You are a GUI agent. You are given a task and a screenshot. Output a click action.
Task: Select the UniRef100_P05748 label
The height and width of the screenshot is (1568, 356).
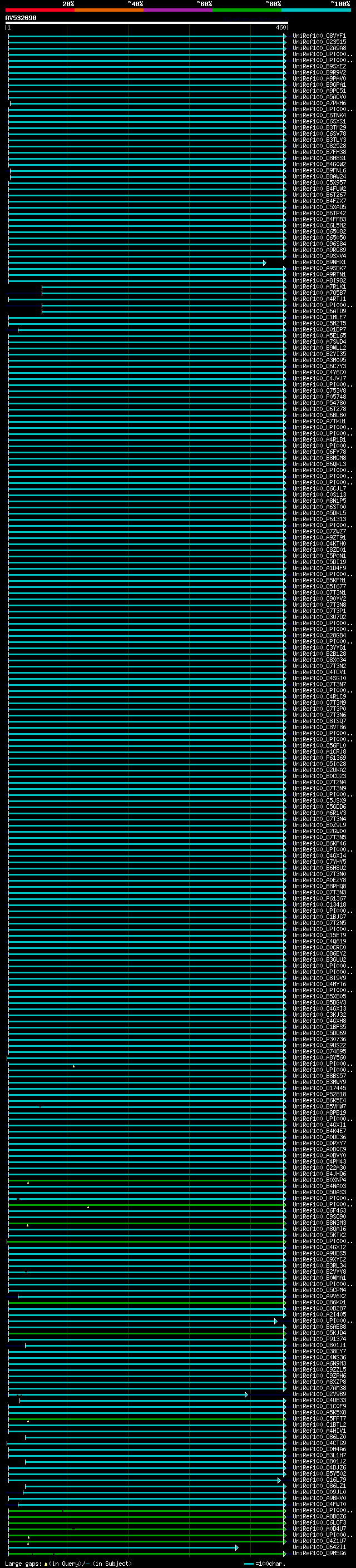tap(319, 397)
